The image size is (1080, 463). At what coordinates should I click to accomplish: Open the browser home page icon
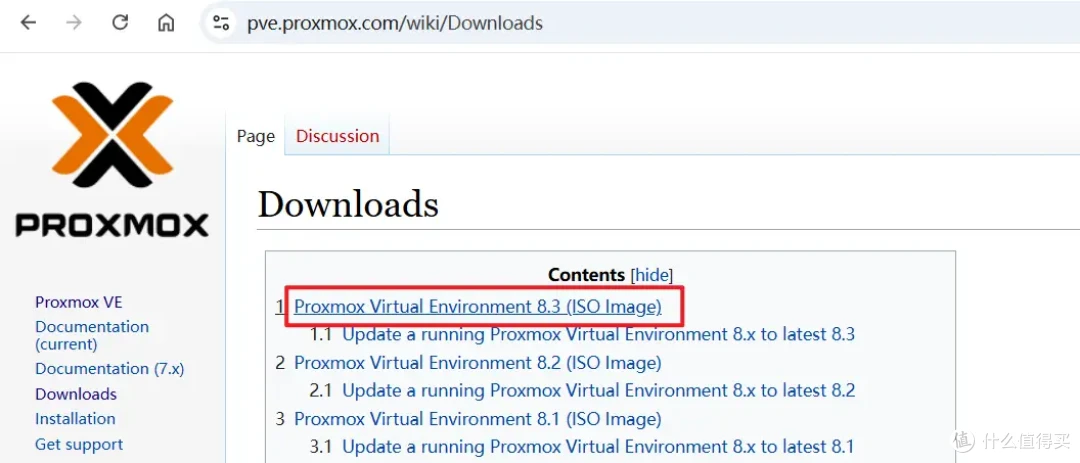coord(166,23)
